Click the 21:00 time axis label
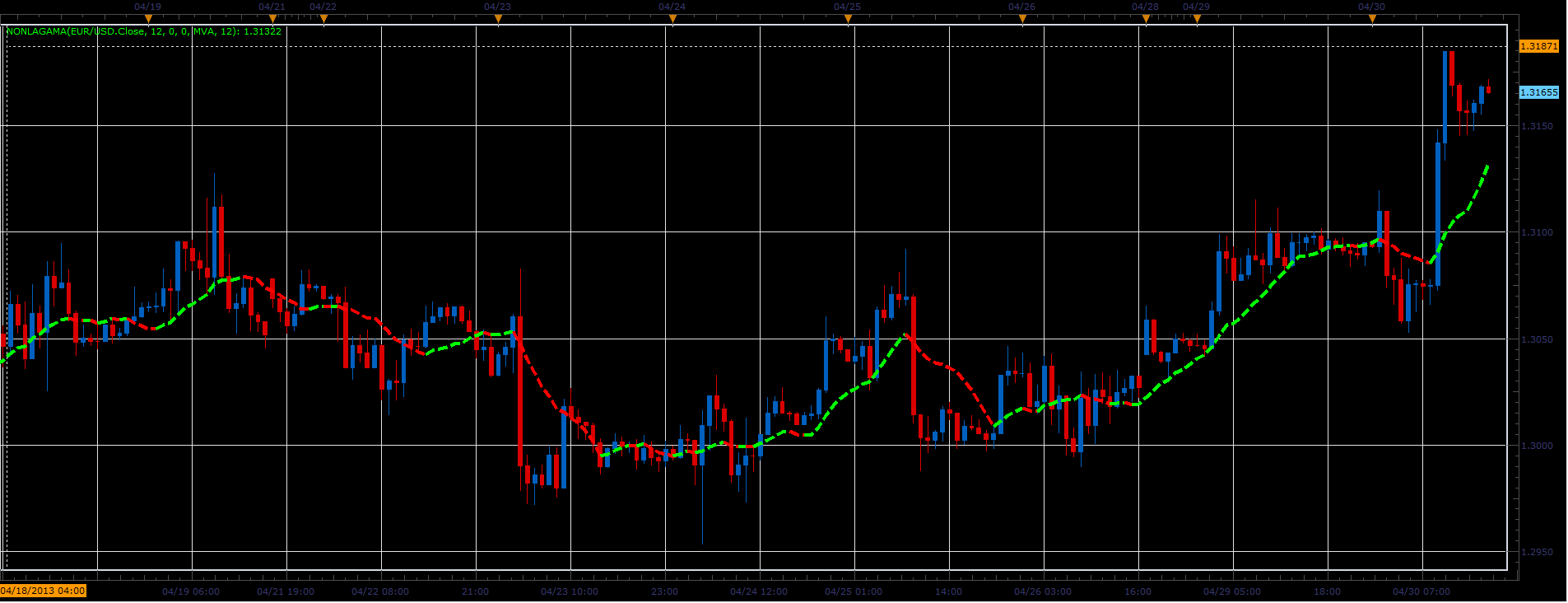1568x603 pixels. coord(476,591)
